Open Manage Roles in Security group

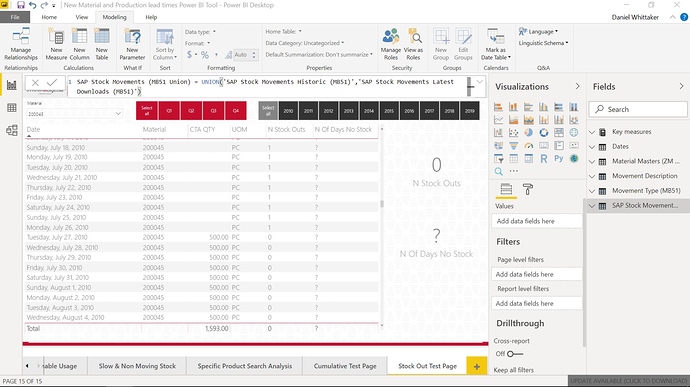tap(391, 44)
